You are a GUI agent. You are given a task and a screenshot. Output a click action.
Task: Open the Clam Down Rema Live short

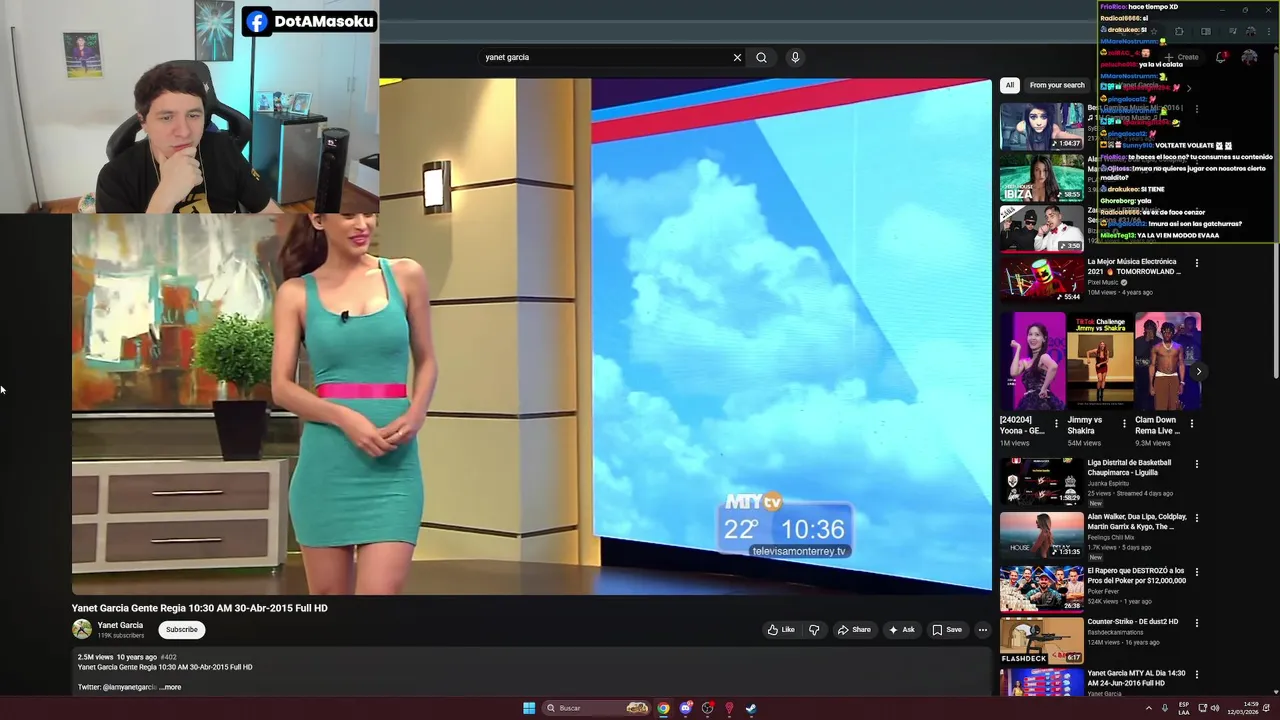[1168, 362]
